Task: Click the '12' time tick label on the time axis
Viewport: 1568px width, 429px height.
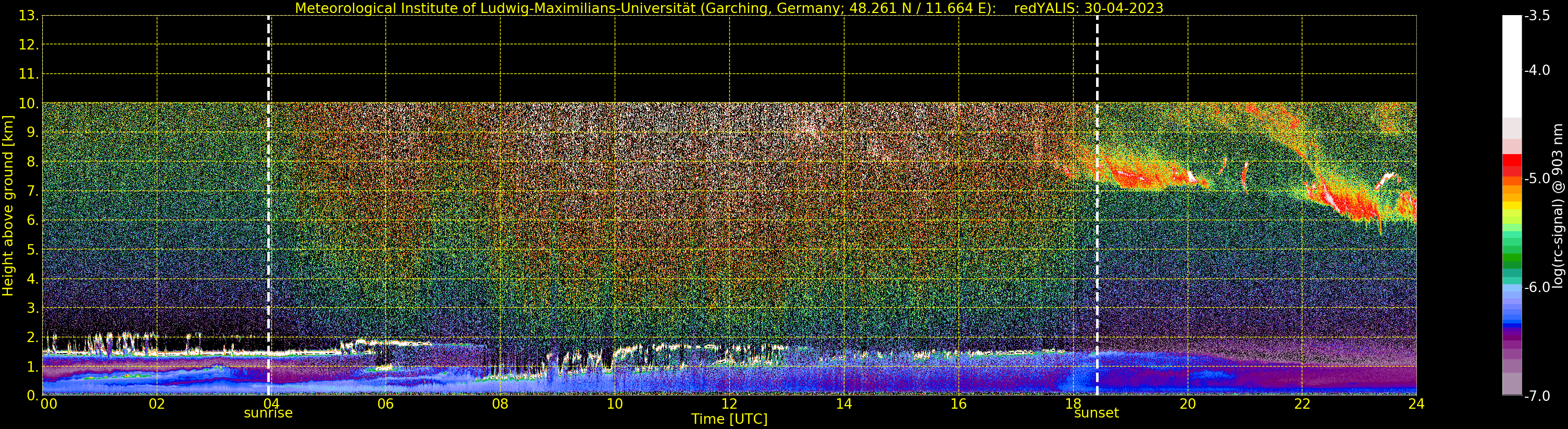Action: pyautogui.click(x=729, y=404)
